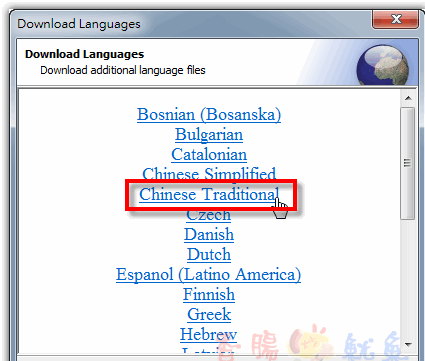Screen dimensions: 425x361
Task: Close the Download Languages dialog
Action: pyautogui.click(x=396, y=19)
